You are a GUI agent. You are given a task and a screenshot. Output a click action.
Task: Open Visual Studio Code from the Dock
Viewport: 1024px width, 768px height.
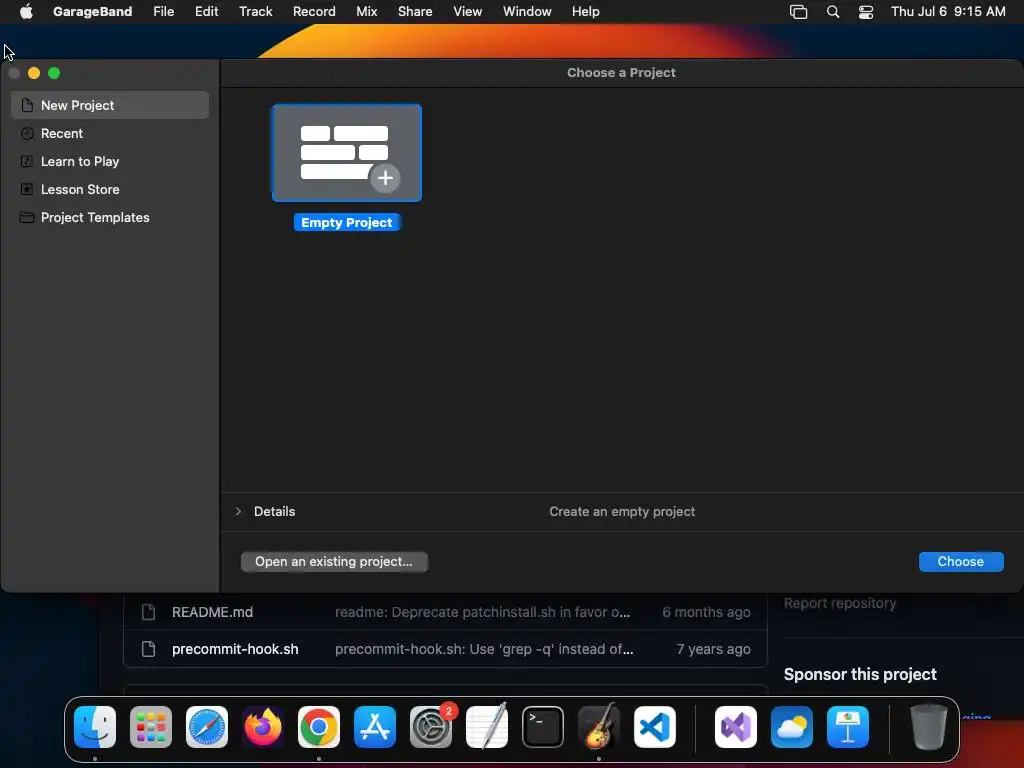pyautogui.click(x=655, y=727)
